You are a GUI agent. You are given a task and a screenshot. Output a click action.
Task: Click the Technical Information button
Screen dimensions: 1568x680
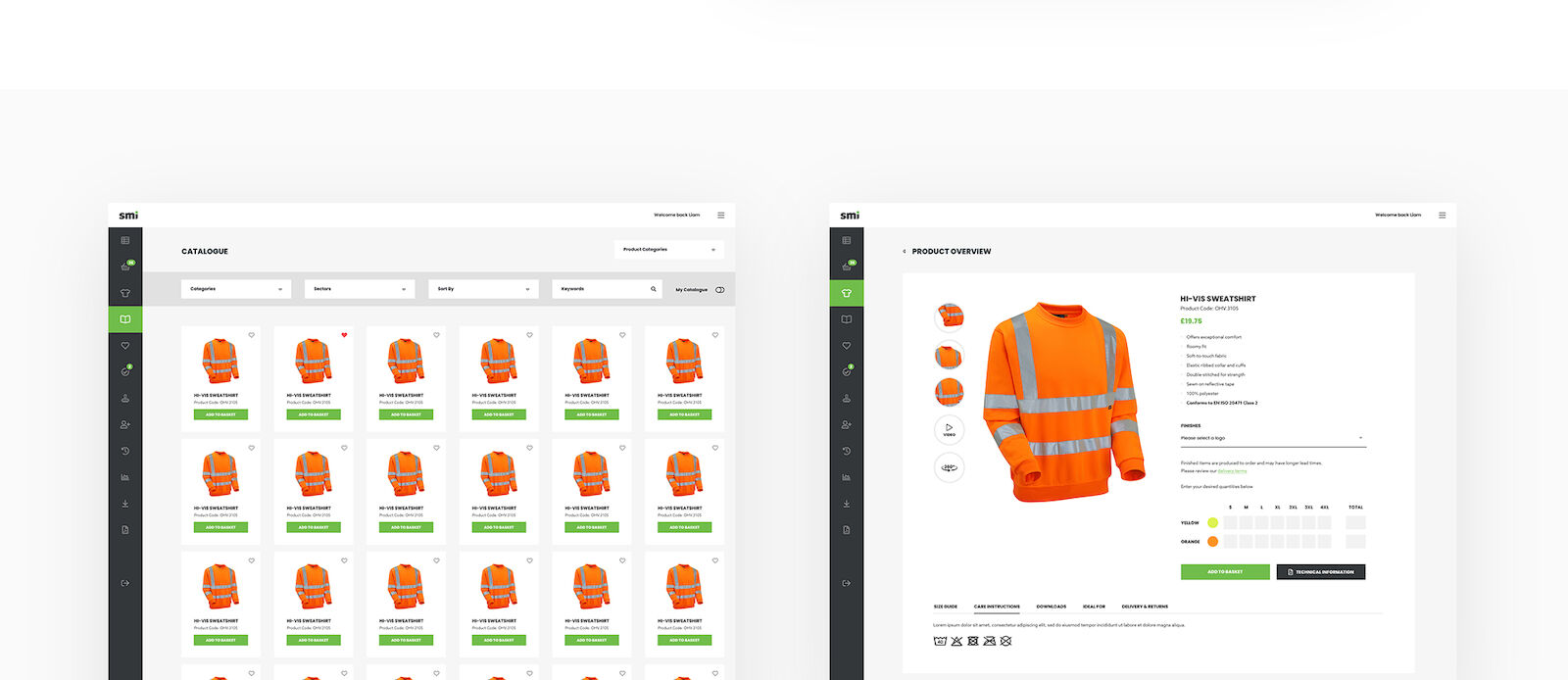[x=1320, y=572]
